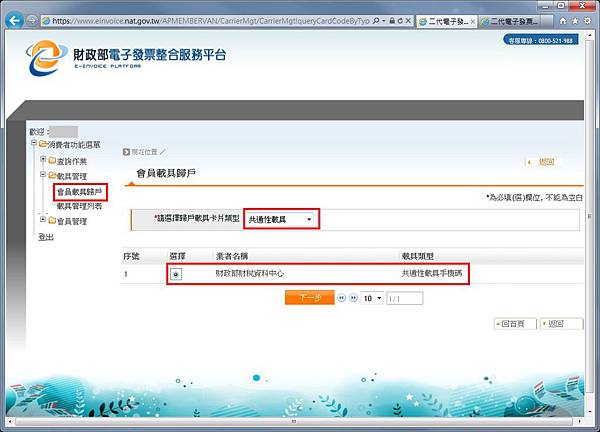Open the address bar search dropdown arrow
The image size is (600, 432).
coord(384,21)
